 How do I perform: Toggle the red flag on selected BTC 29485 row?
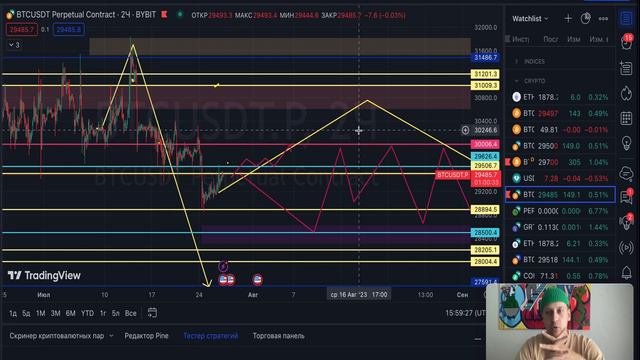[508, 194]
